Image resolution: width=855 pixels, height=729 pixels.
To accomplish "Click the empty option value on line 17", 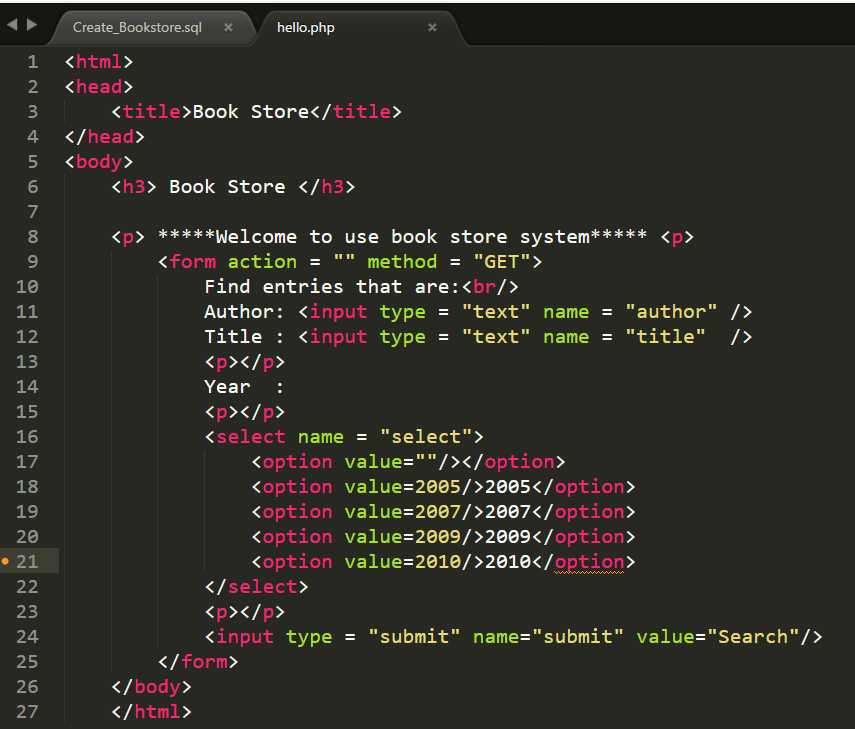I will click(x=426, y=462).
